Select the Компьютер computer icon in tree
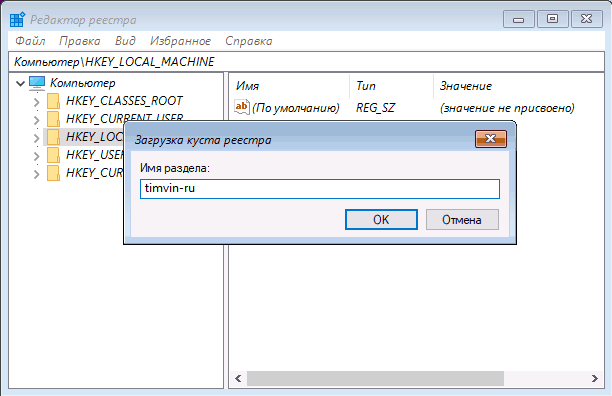Screen dimensions: 612x396 pyautogui.click(x=37, y=83)
